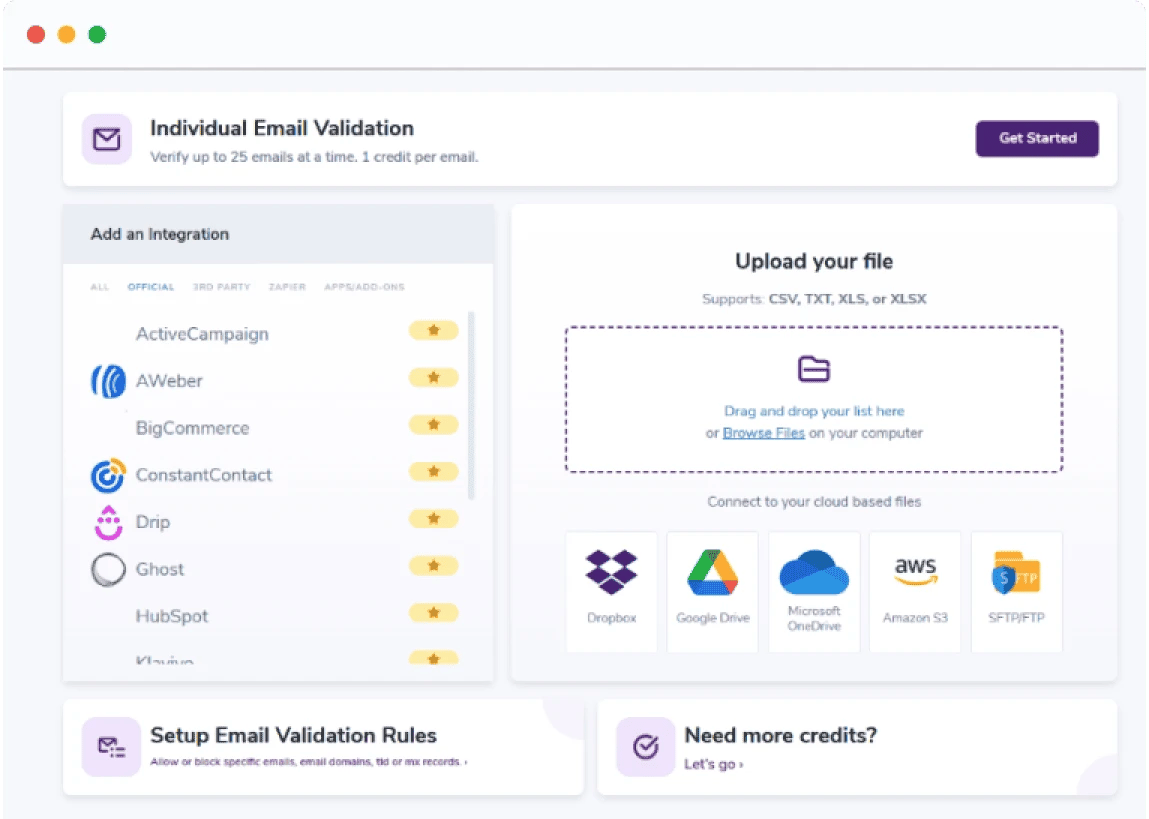Toggle the favorite star for ActiveCampaign
This screenshot has width=1149, height=819.
click(433, 330)
